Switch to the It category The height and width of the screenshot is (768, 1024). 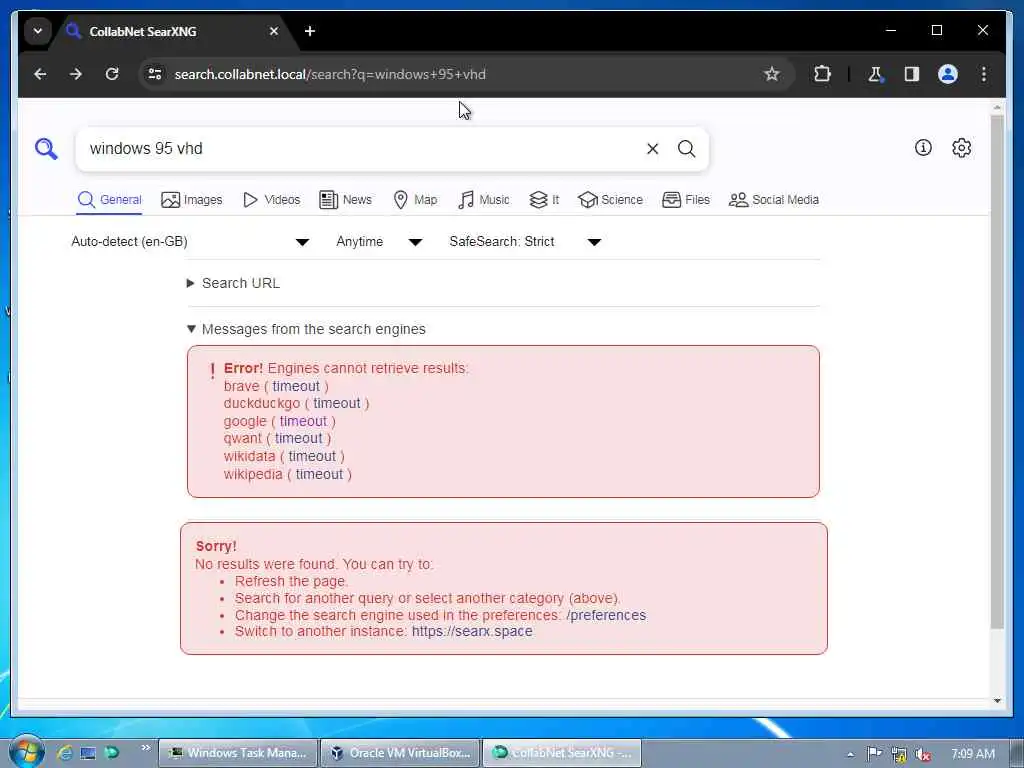pyautogui.click(x=544, y=200)
